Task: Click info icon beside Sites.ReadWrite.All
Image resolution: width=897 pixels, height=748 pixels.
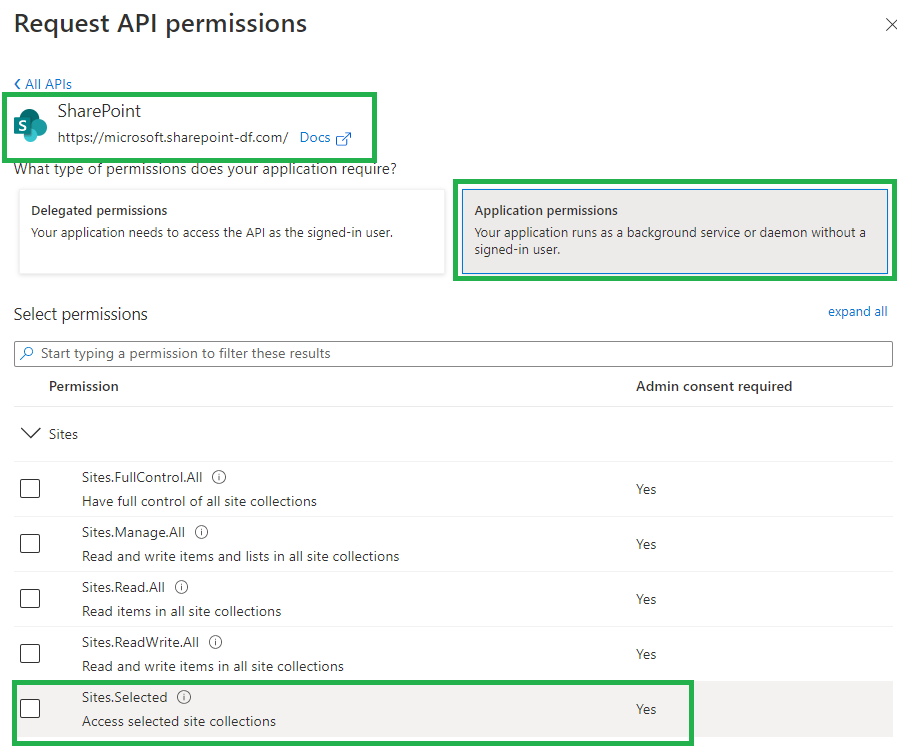Action: click(216, 642)
